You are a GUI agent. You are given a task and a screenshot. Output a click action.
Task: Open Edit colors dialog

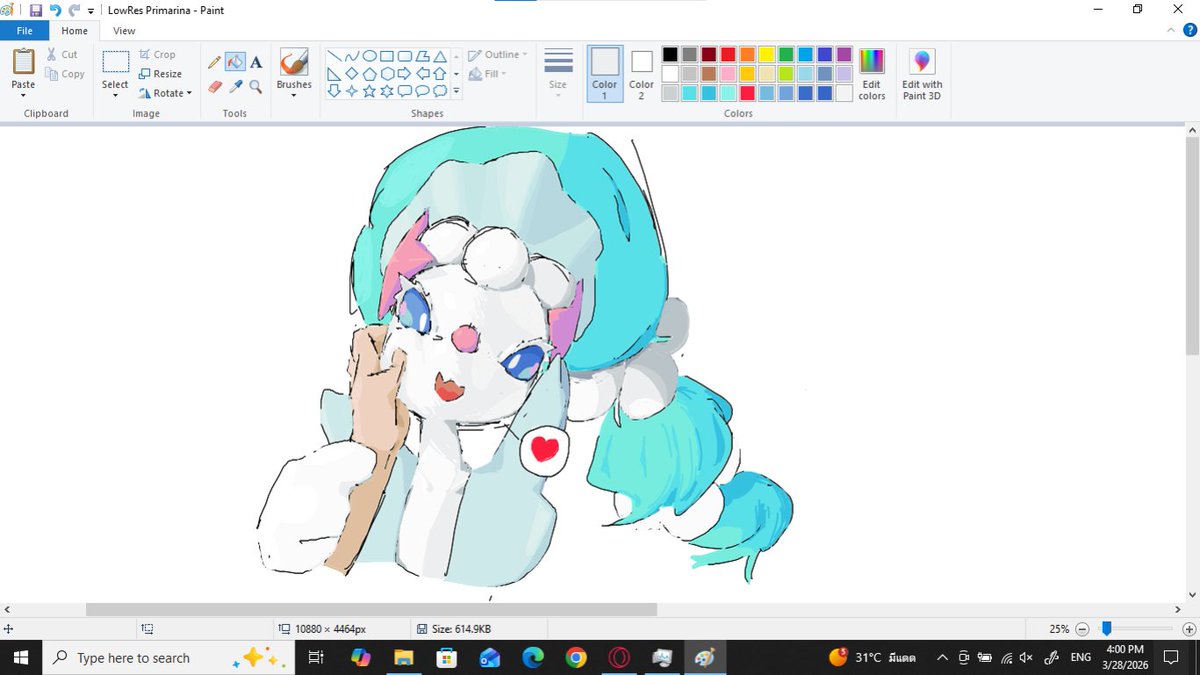pos(872,74)
